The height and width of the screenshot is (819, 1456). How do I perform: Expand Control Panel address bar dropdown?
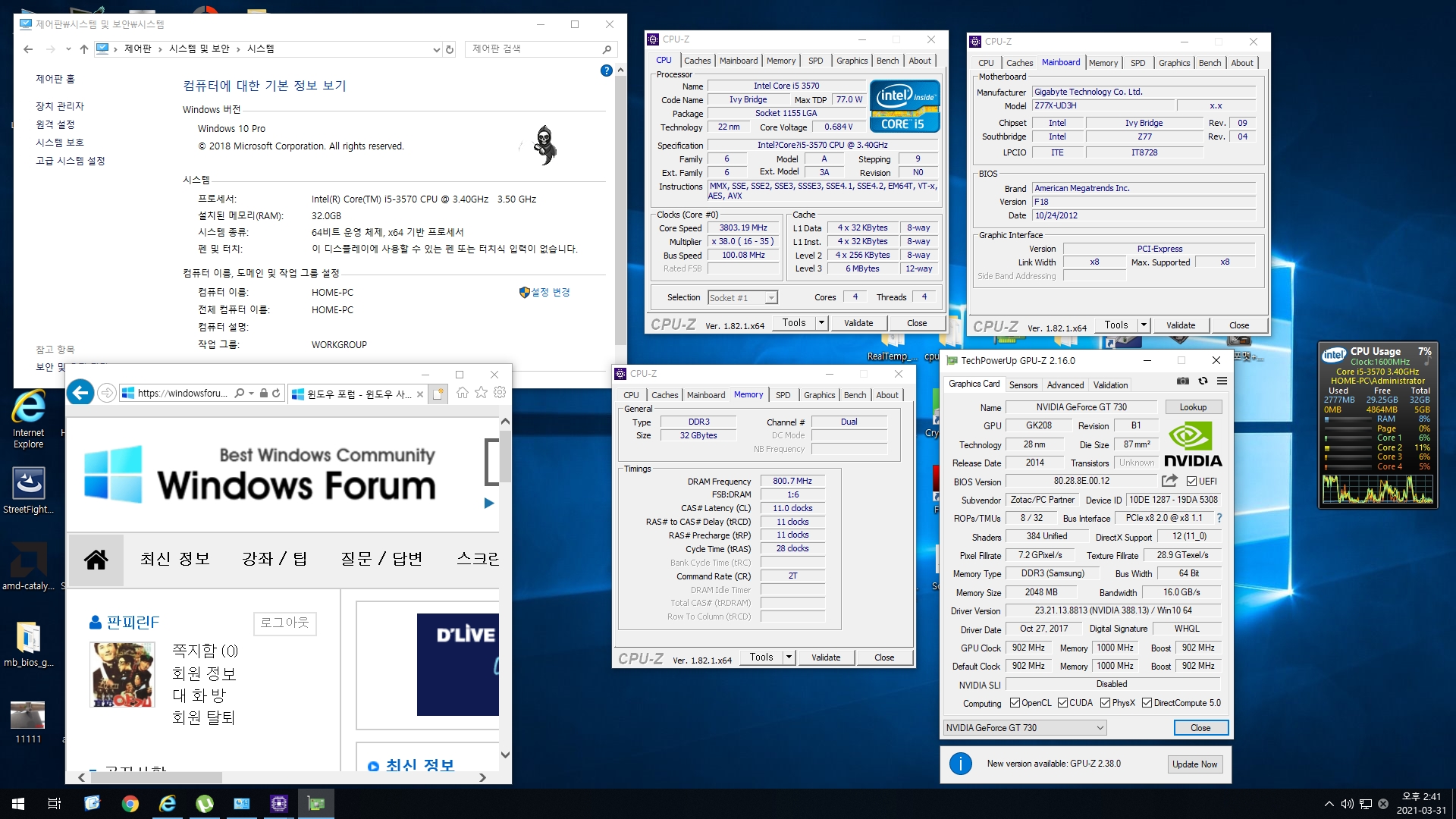point(436,49)
